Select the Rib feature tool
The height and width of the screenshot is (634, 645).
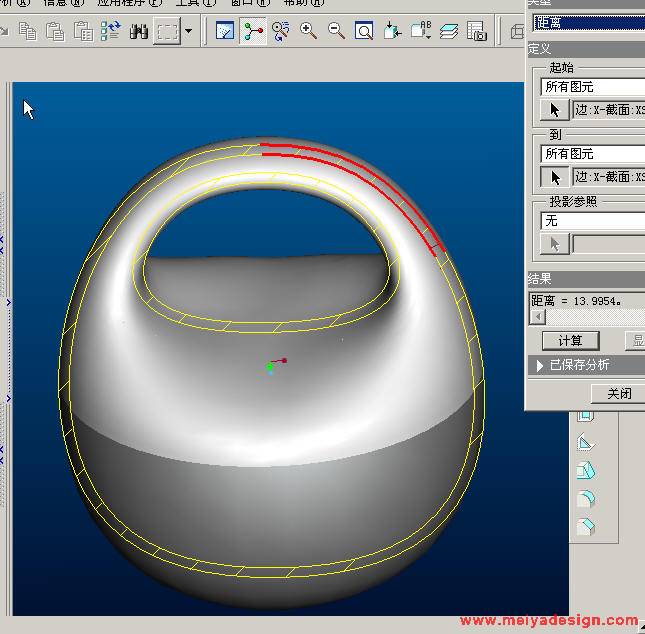(x=586, y=443)
